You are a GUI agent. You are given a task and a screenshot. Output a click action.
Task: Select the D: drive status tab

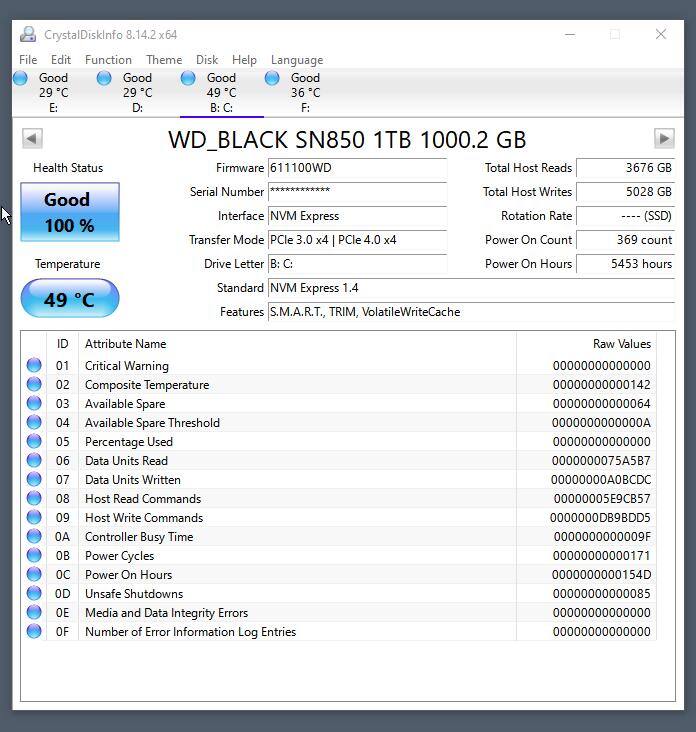(137, 92)
